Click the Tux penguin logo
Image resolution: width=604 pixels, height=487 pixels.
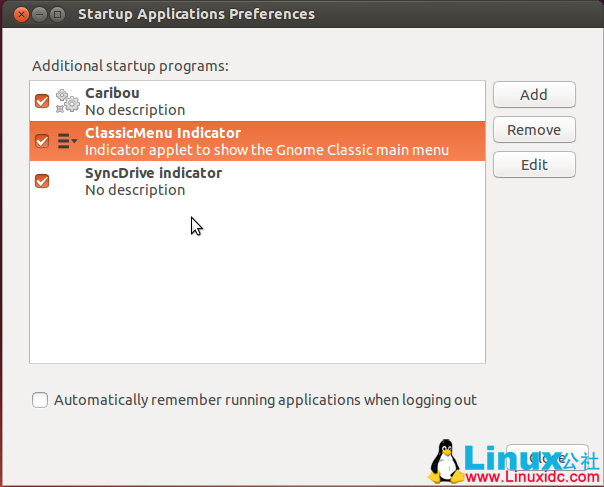[x=445, y=462]
